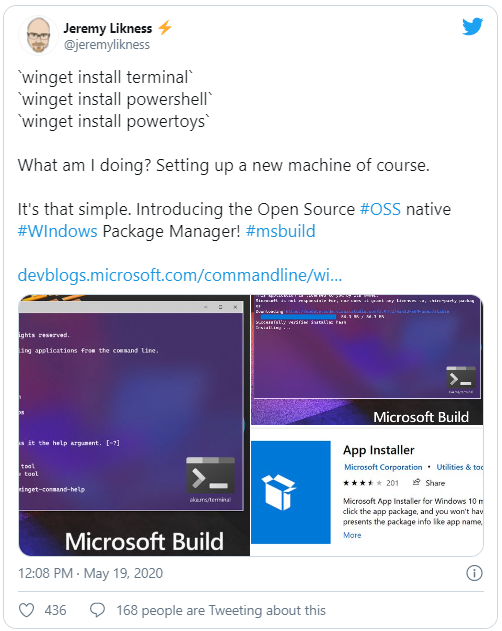Open Jeremy Likness profile avatar

coord(38,35)
